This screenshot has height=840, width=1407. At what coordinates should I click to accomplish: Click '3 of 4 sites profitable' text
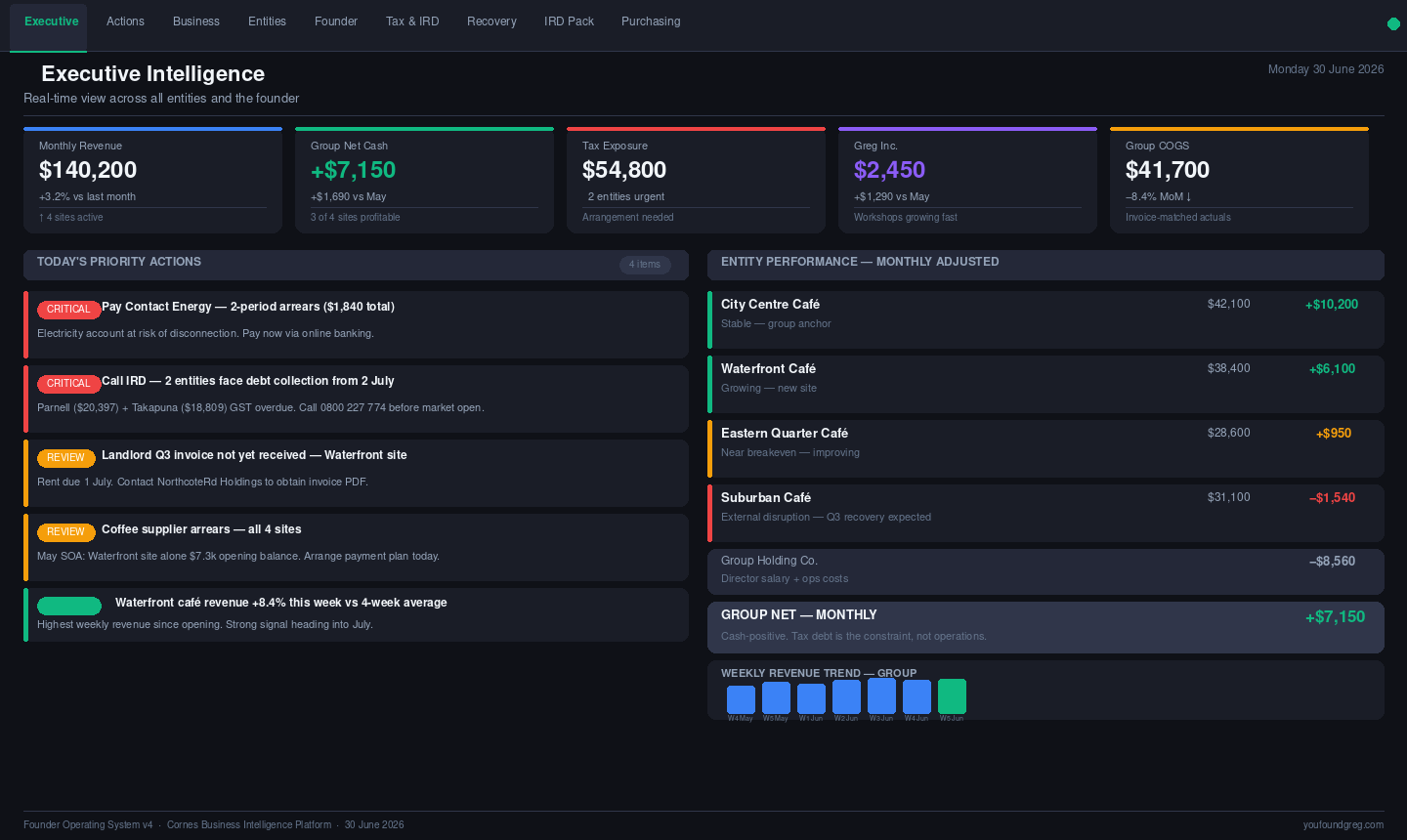(x=356, y=217)
